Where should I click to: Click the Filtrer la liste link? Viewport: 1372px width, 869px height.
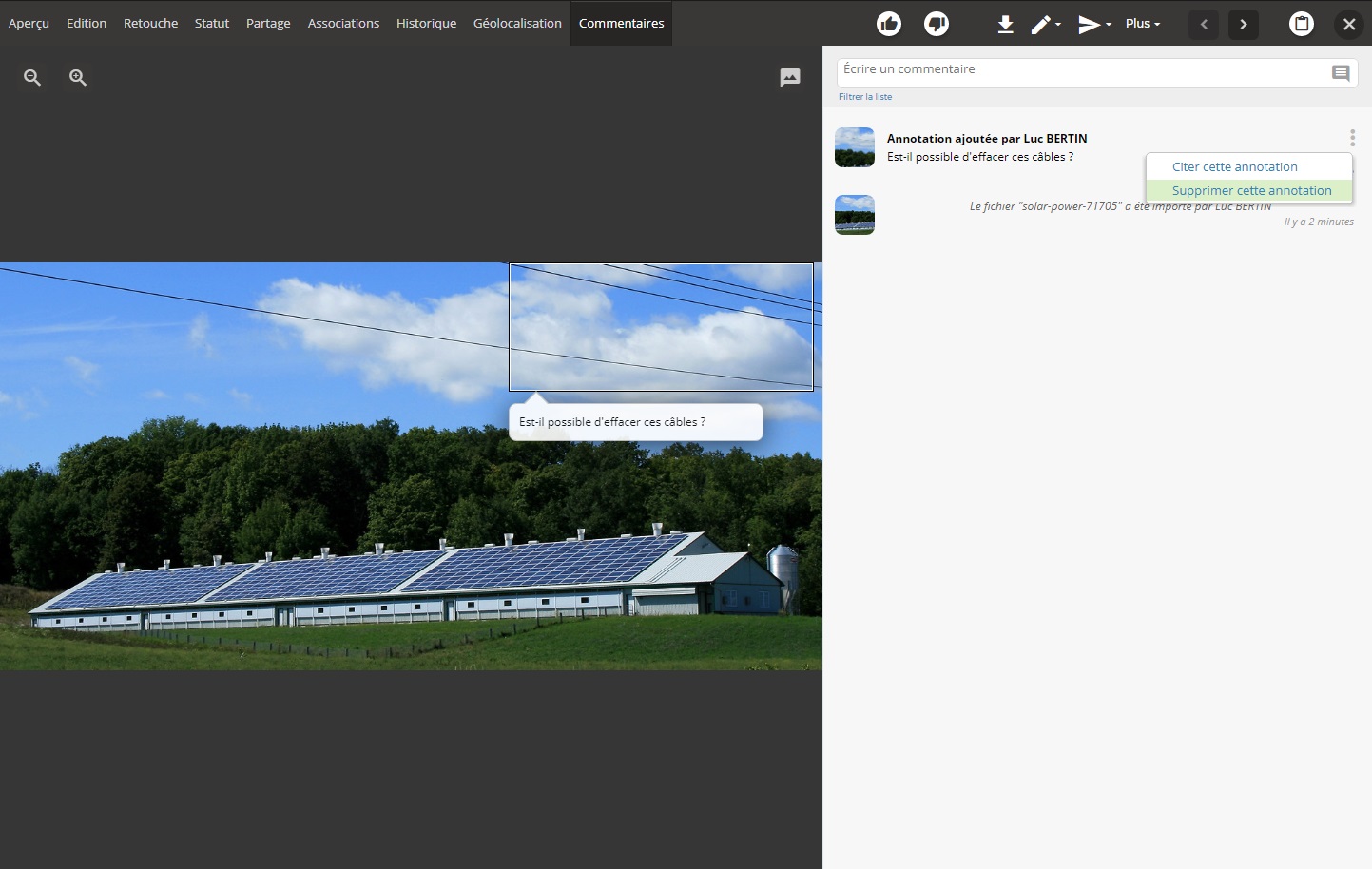865,97
